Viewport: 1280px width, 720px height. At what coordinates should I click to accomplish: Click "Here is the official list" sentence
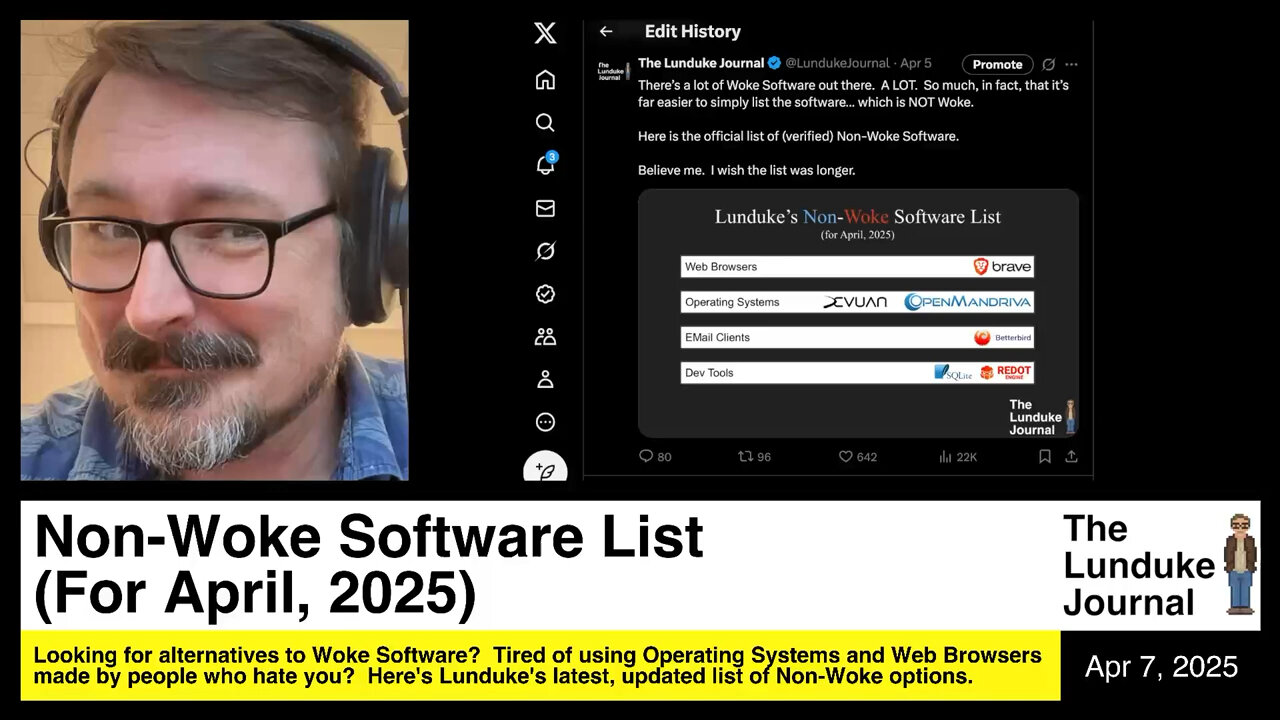(x=798, y=136)
